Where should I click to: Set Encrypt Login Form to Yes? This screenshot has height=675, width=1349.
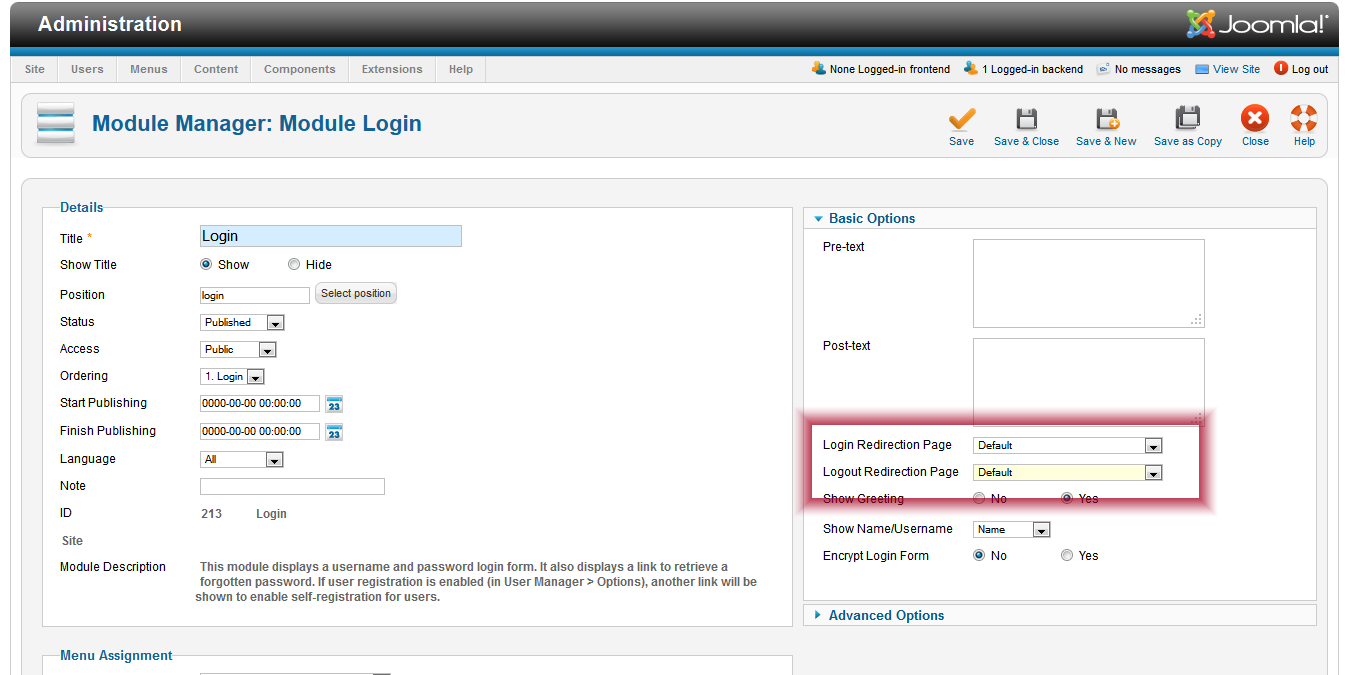click(x=1067, y=556)
